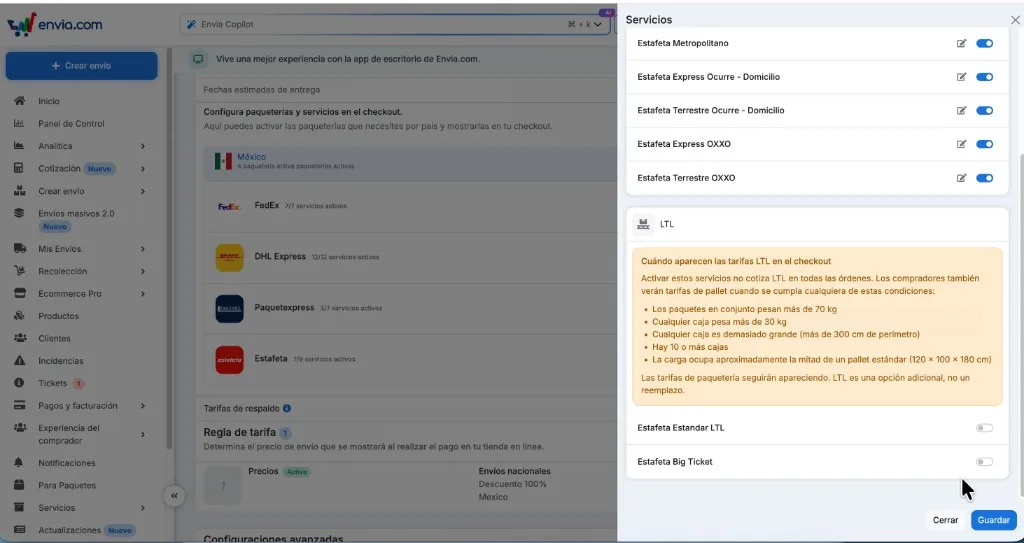Image resolution: width=1024 pixels, height=543 pixels.
Task: Edit Estafeta Terrestre OXXO service
Action: [x=961, y=178]
